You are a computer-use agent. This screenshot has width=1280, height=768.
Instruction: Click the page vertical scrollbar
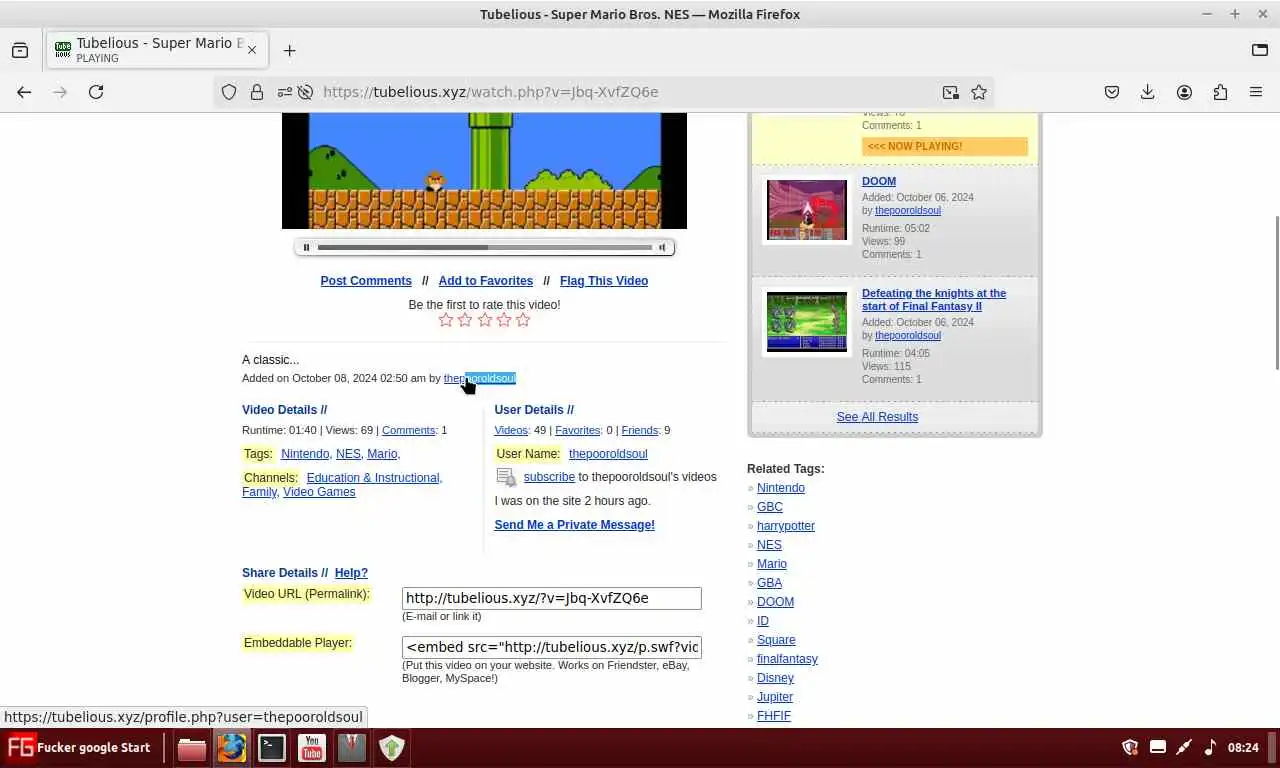coord(1275,293)
